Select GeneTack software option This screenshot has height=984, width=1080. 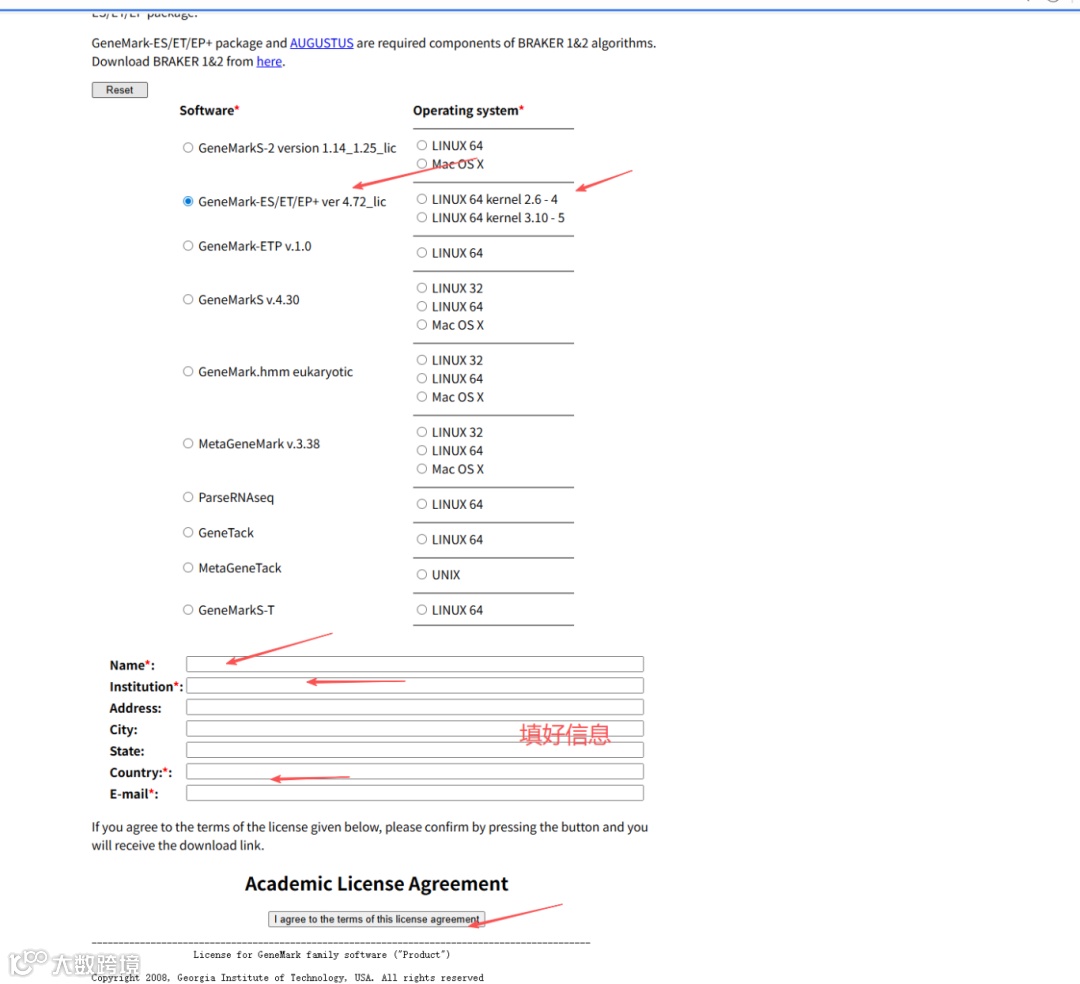(x=187, y=532)
